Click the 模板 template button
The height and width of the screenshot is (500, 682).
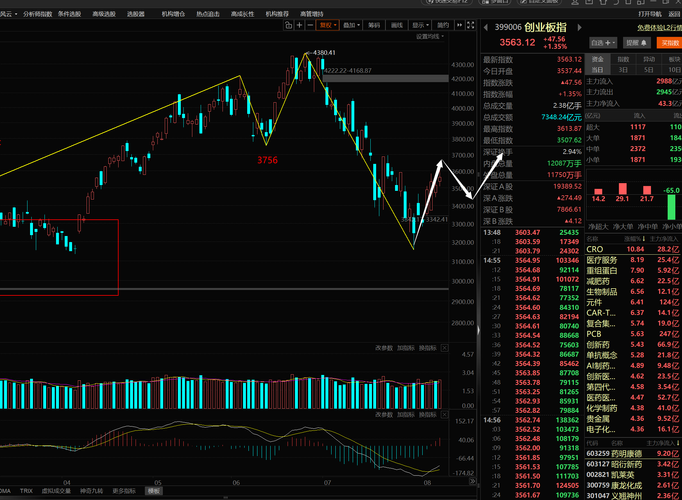[x=153, y=491]
